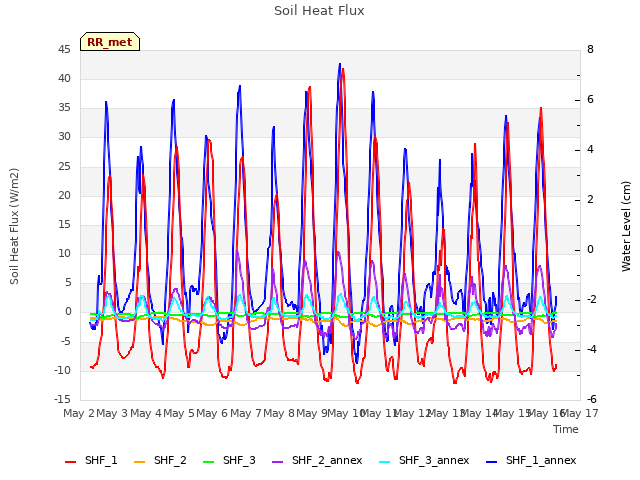Click the 20 left y-axis tick label

64,196
